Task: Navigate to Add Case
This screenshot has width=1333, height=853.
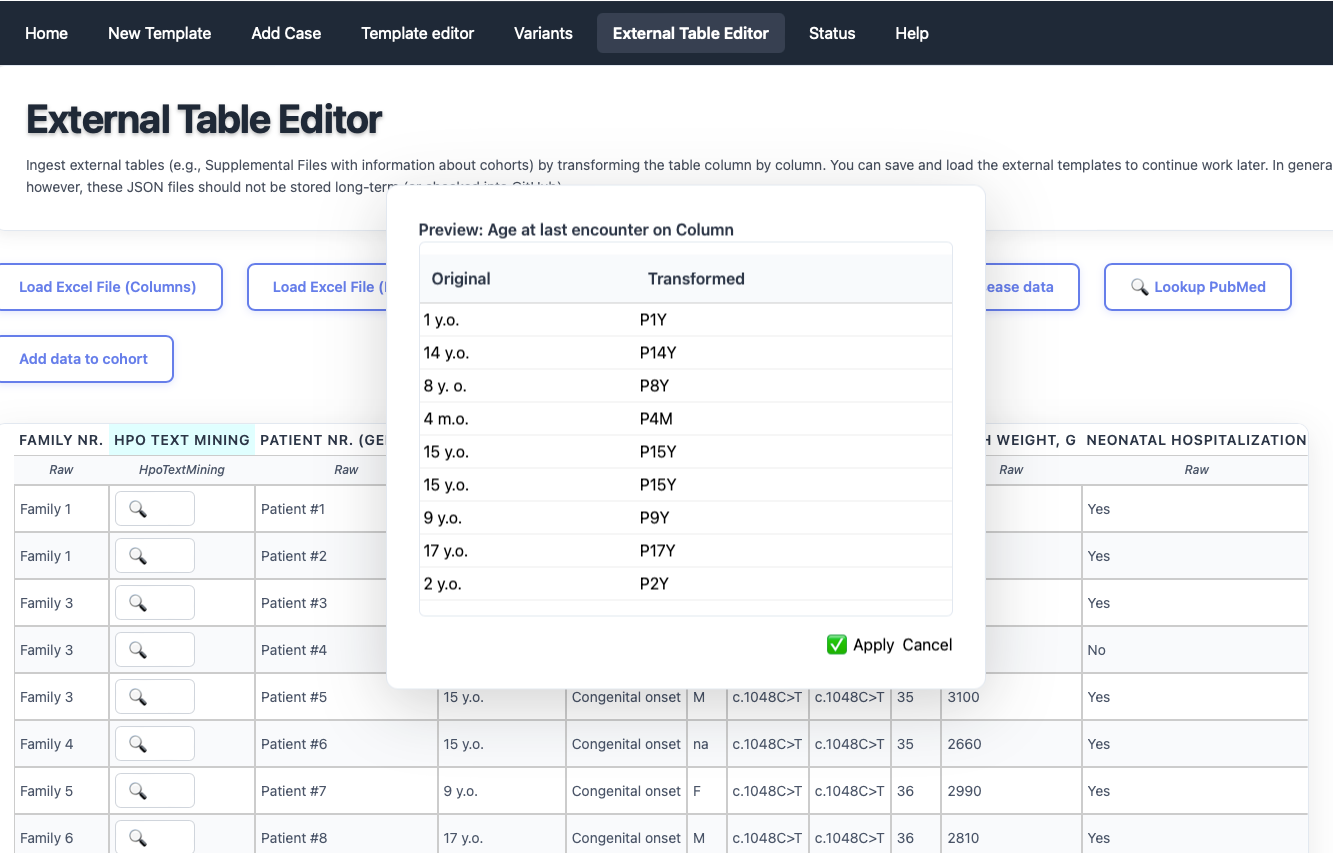Action: tap(286, 33)
